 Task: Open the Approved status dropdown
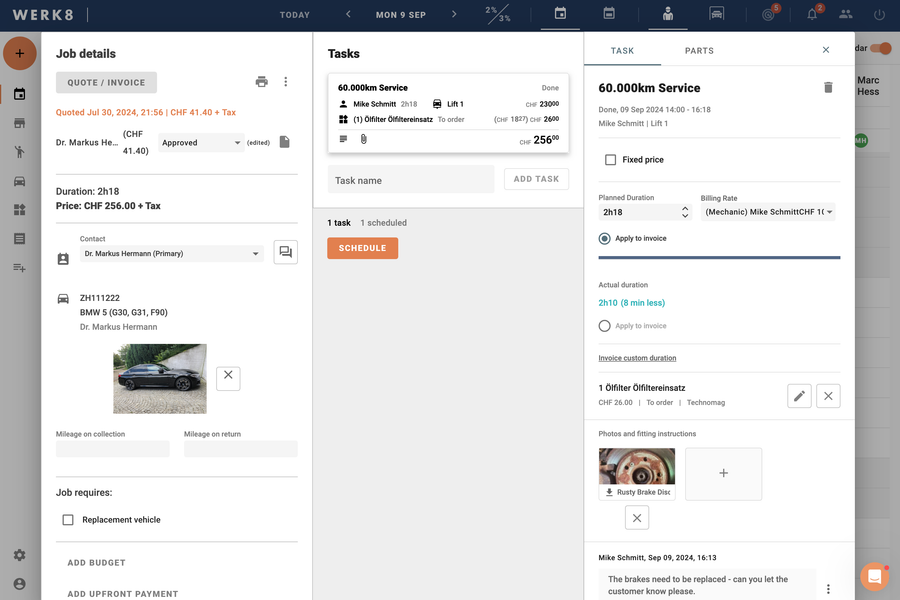(201, 143)
